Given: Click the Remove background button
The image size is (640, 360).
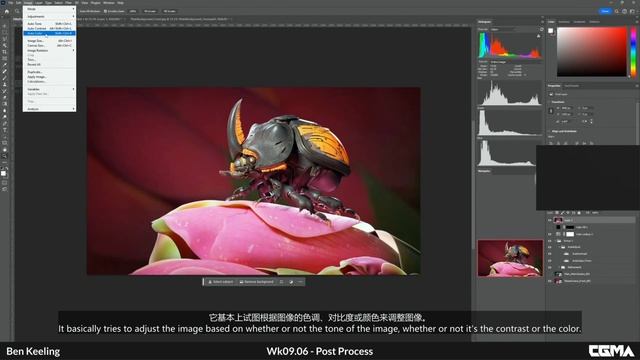Looking at the screenshot, I should (257, 282).
